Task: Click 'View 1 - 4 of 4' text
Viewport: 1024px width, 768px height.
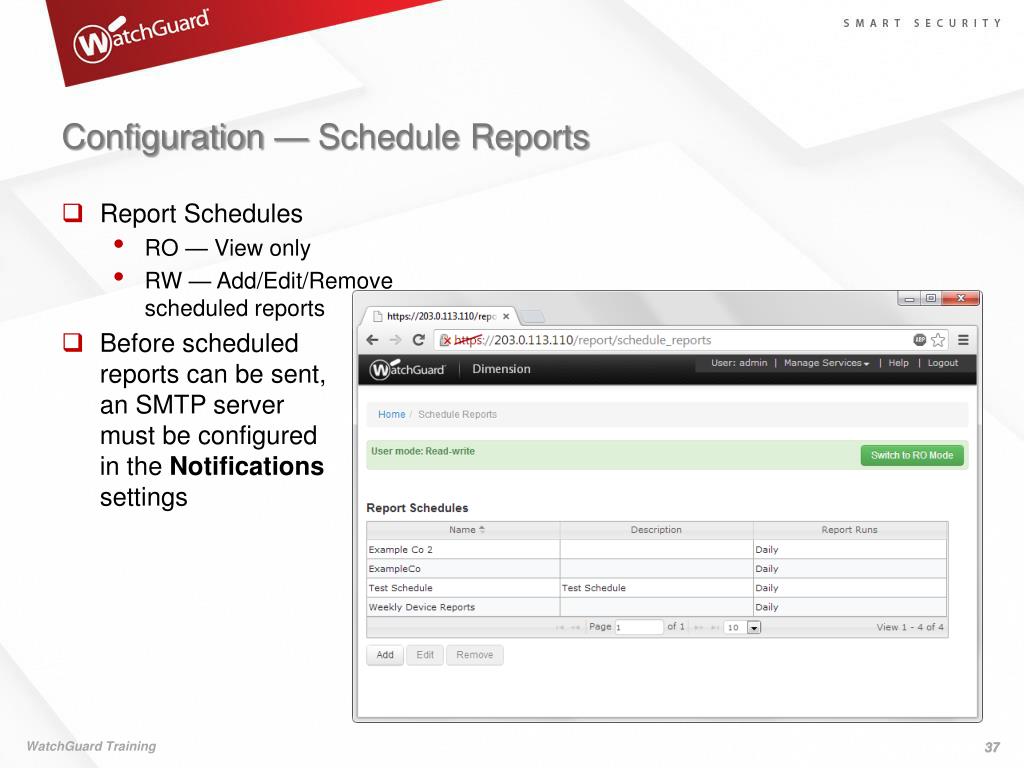Action: click(x=910, y=627)
